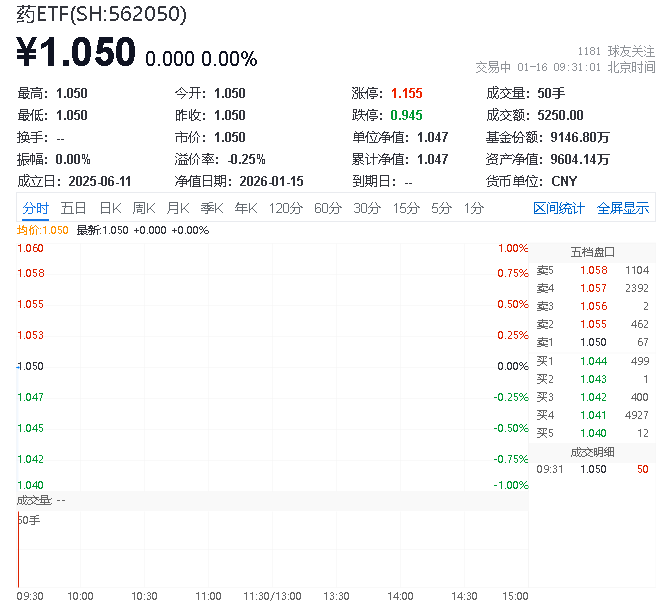The height and width of the screenshot is (615, 656).
Task: Open the 季K chart tab
Action: (x=211, y=208)
